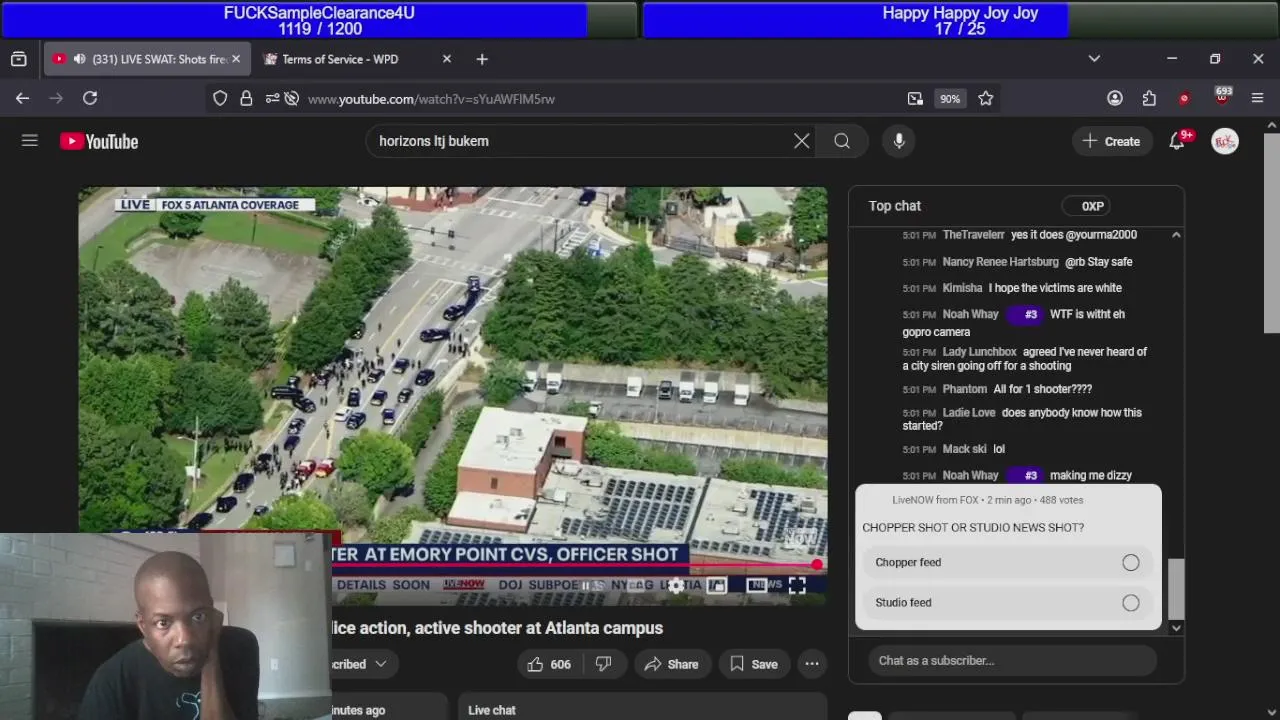Screen dimensions: 1280x720
Task: Click Ladie Love's chat username
Action: click(969, 413)
